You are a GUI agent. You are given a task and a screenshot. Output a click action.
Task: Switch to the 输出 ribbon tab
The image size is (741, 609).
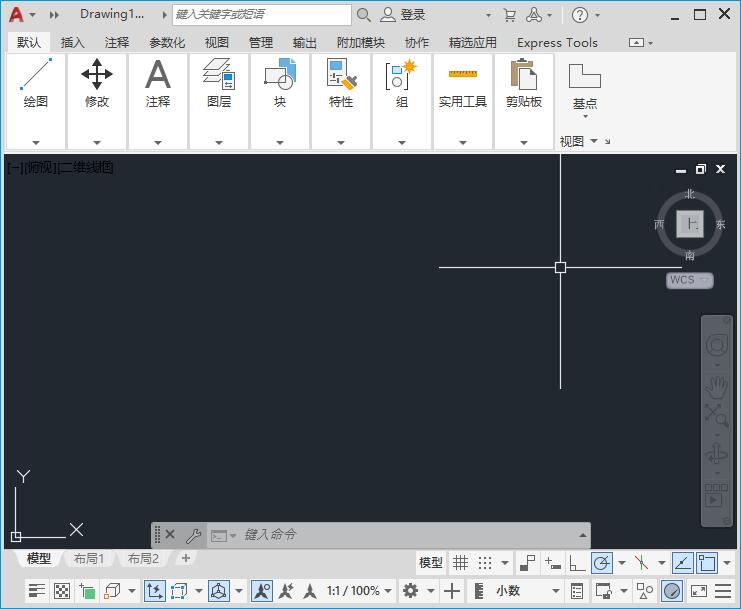pos(305,43)
